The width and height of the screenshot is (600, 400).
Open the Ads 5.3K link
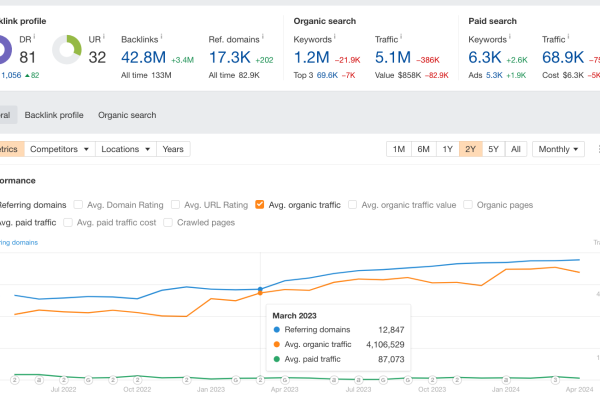[494, 75]
